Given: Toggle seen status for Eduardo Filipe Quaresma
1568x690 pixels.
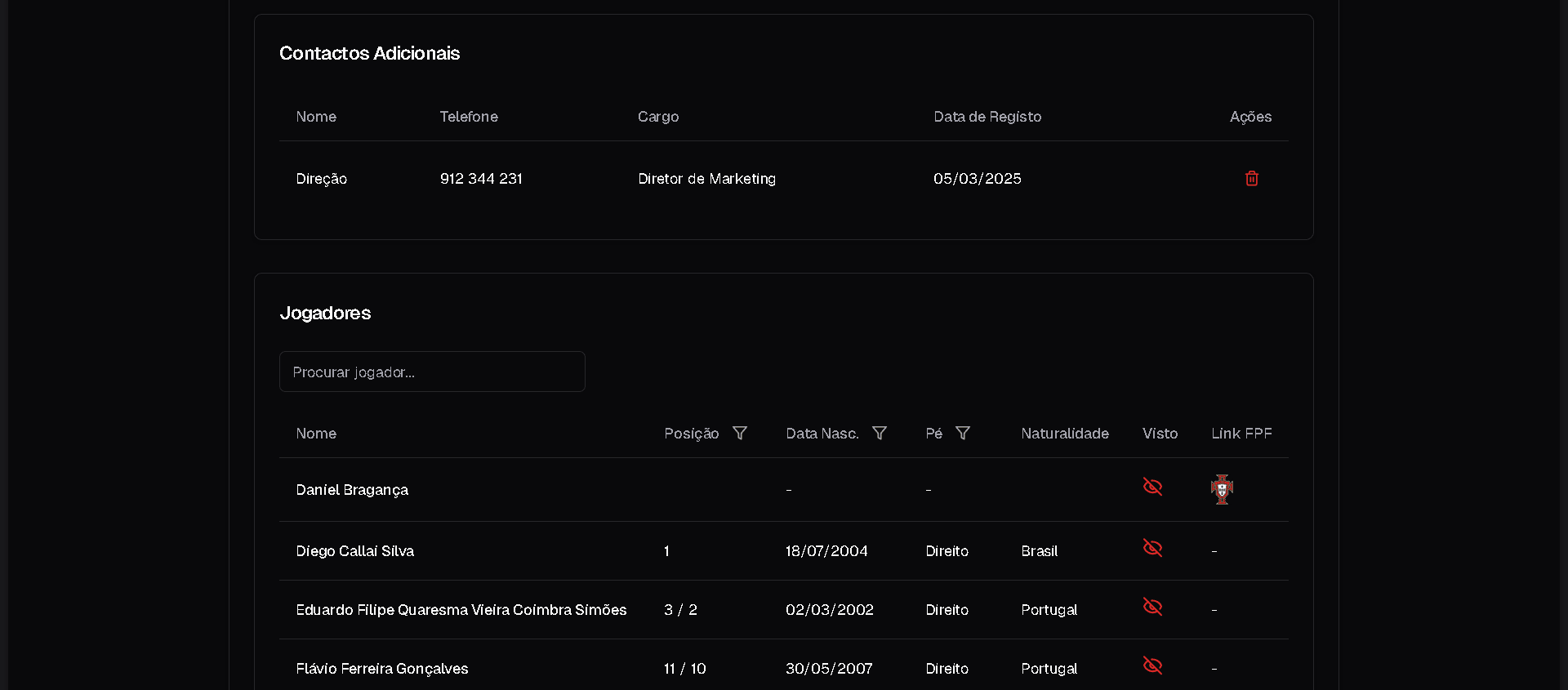Looking at the screenshot, I should pyautogui.click(x=1152, y=607).
